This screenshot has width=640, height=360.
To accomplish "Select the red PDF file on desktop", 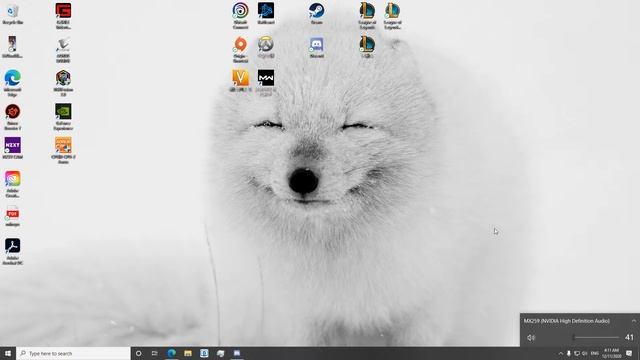I will 12,216.
